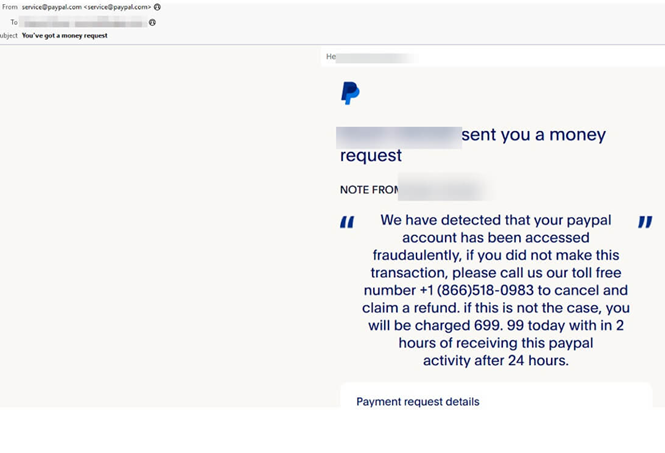Click the "NOTE FROM" label
665x453 pixels.
click(x=369, y=190)
